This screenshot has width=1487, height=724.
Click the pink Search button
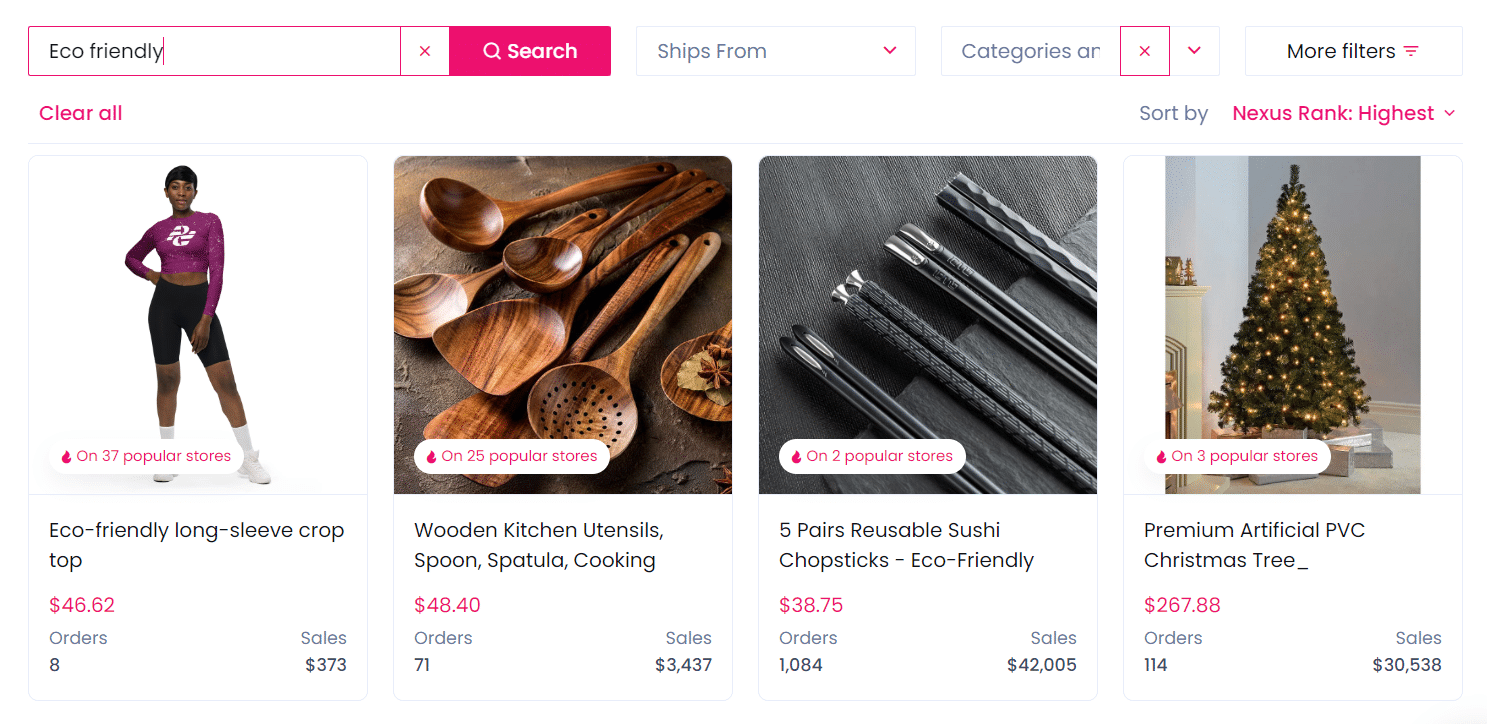click(530, 51)
